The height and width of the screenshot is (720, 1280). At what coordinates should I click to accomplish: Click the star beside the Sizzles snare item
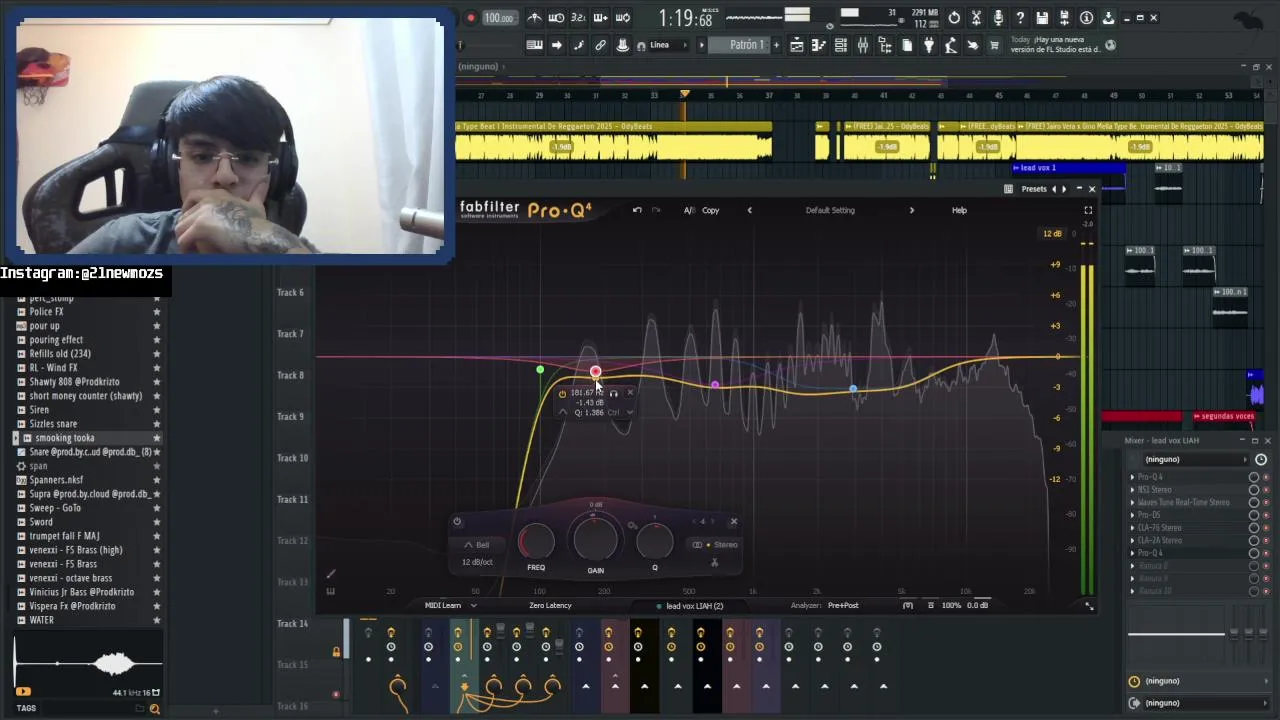(156, 424)
